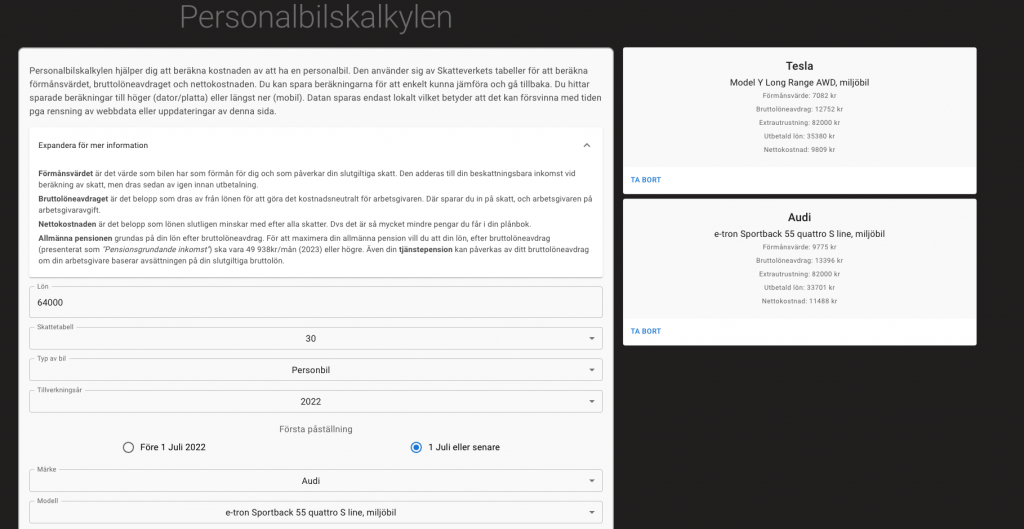Open the Tillverkningsår dropdown showing 2022
The image size is (1024, 529).
315,402
